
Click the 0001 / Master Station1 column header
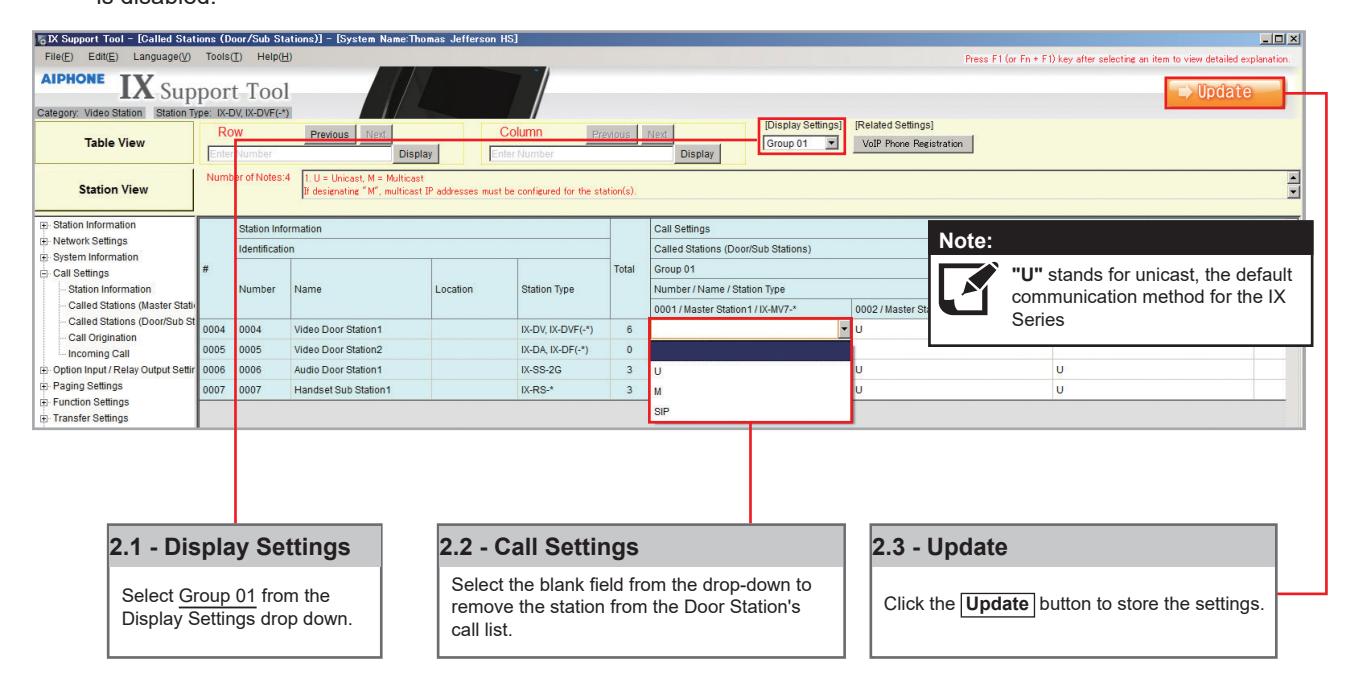[x=750, y=309]
